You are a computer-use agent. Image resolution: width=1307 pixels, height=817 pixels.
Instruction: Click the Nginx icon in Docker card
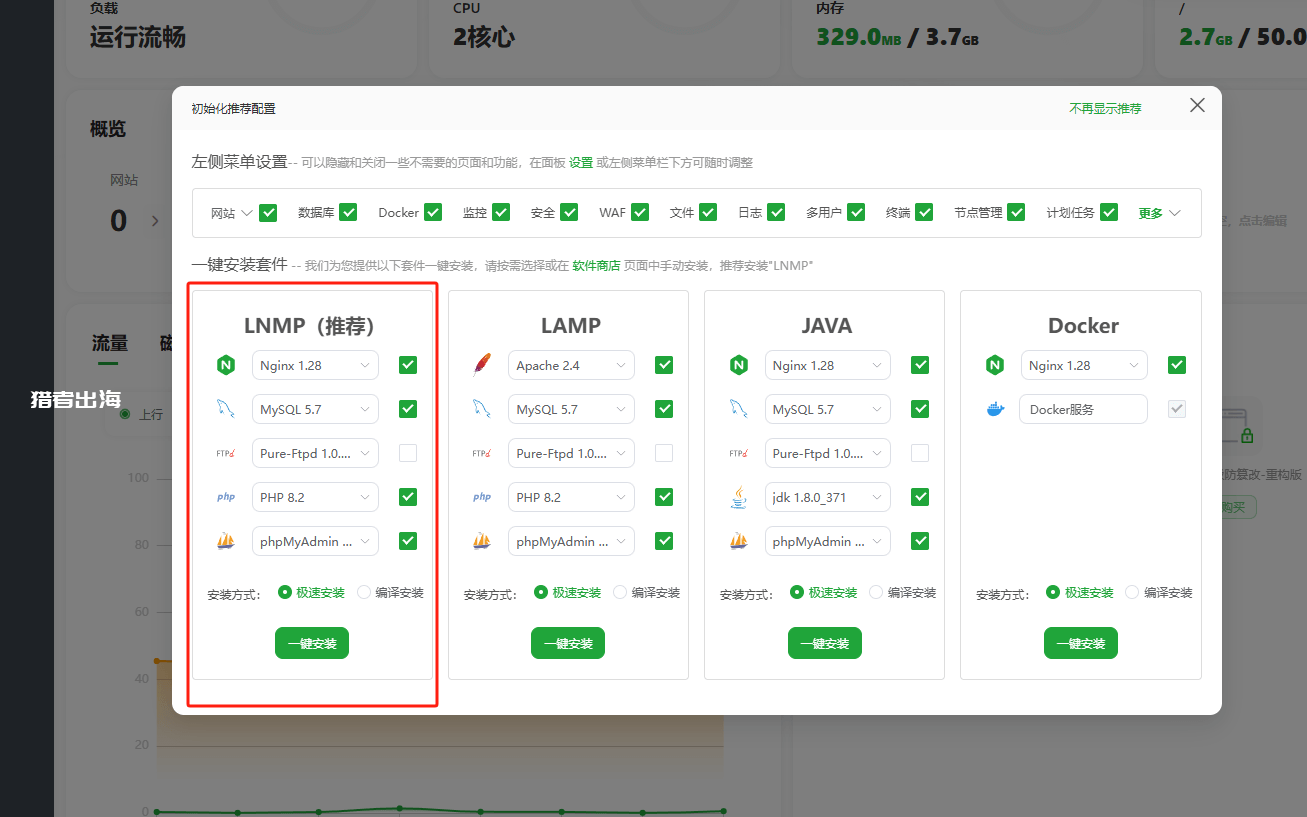pos(995,365)
